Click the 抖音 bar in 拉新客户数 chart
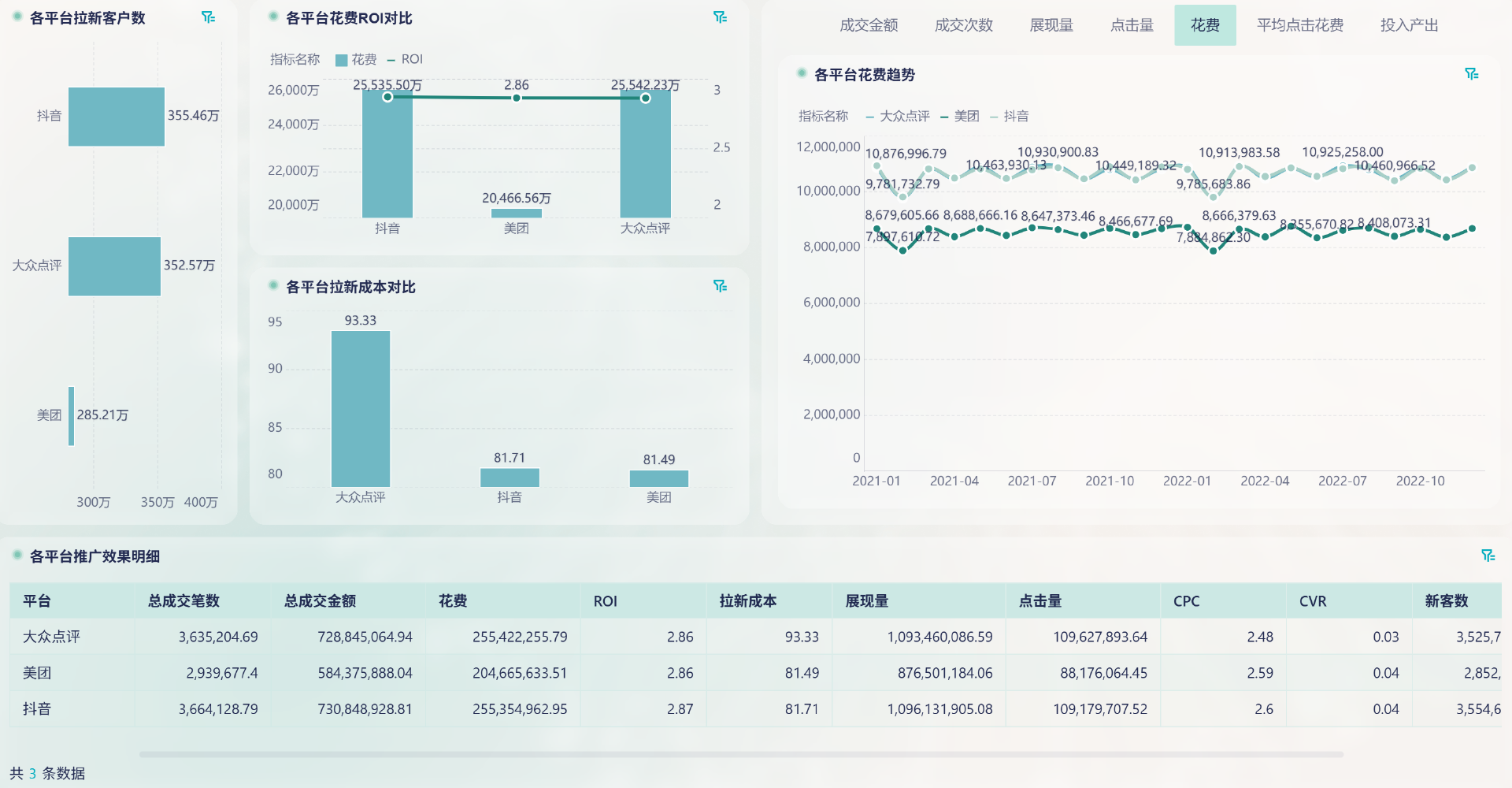This screenshot has height=788, width=1512. pos(117,117)
